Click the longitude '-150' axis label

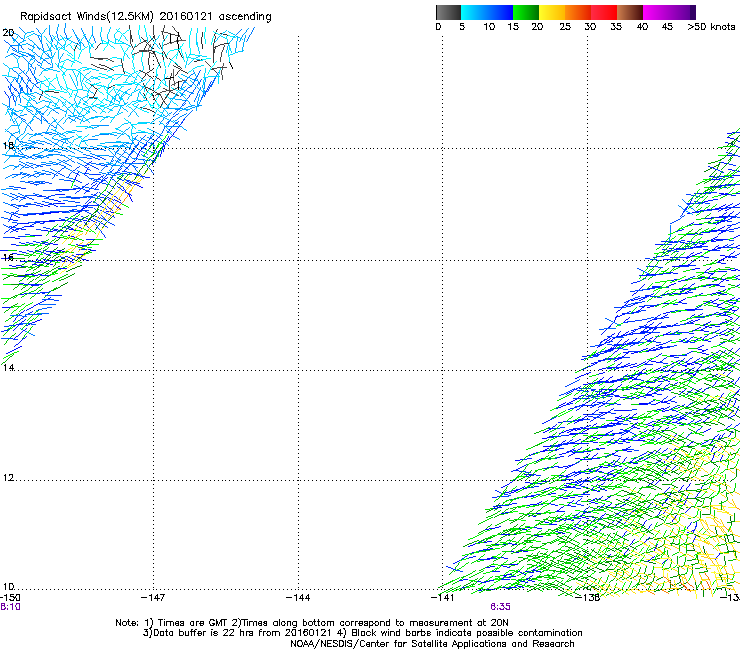[x=9, y=597]
